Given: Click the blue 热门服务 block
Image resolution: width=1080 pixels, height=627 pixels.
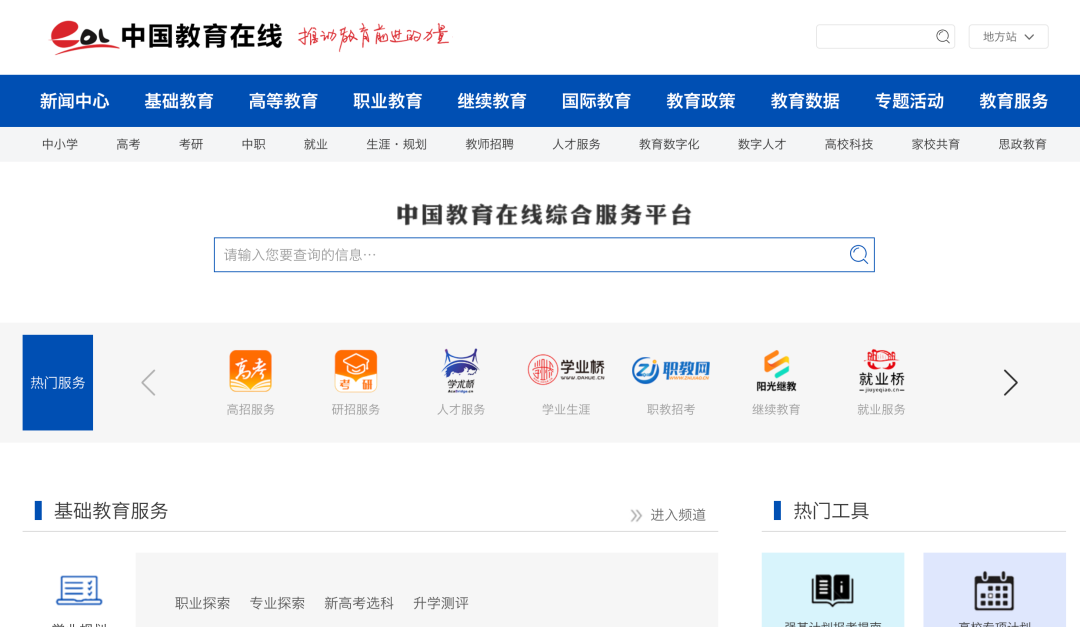Looking at the screenshot, I should click(58, 382).
